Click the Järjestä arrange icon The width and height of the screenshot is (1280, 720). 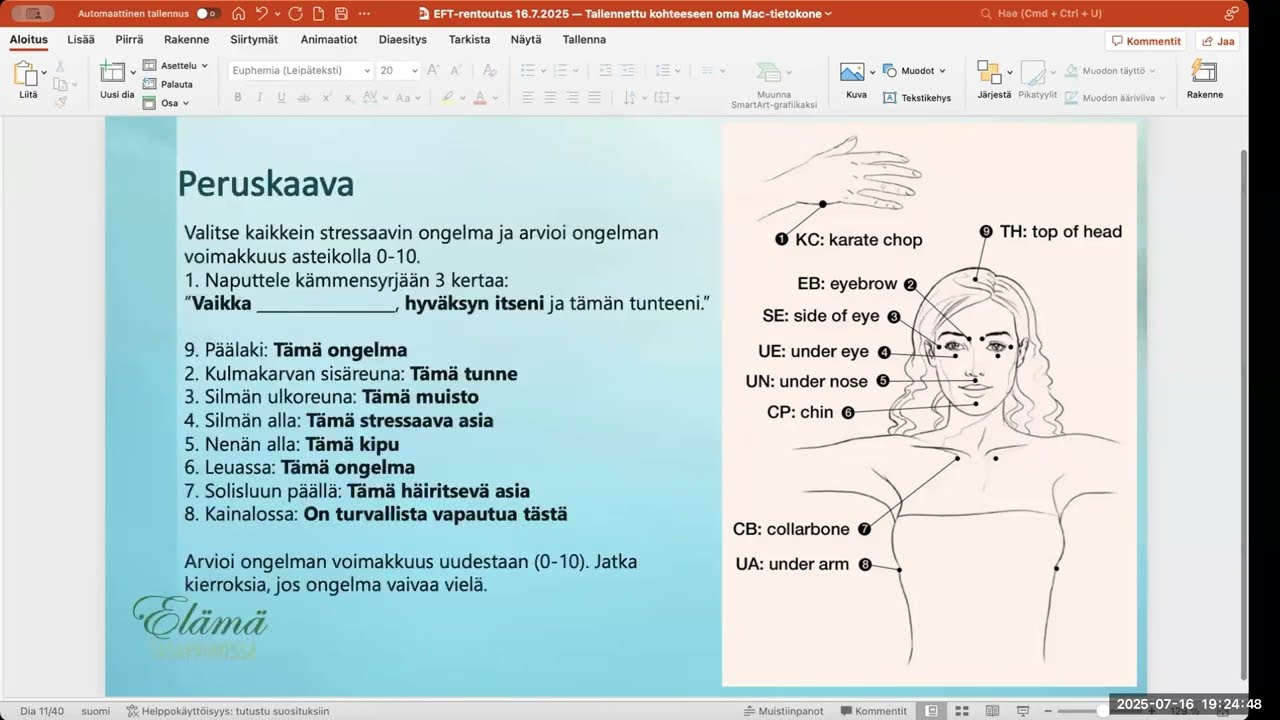click(989, 72)
